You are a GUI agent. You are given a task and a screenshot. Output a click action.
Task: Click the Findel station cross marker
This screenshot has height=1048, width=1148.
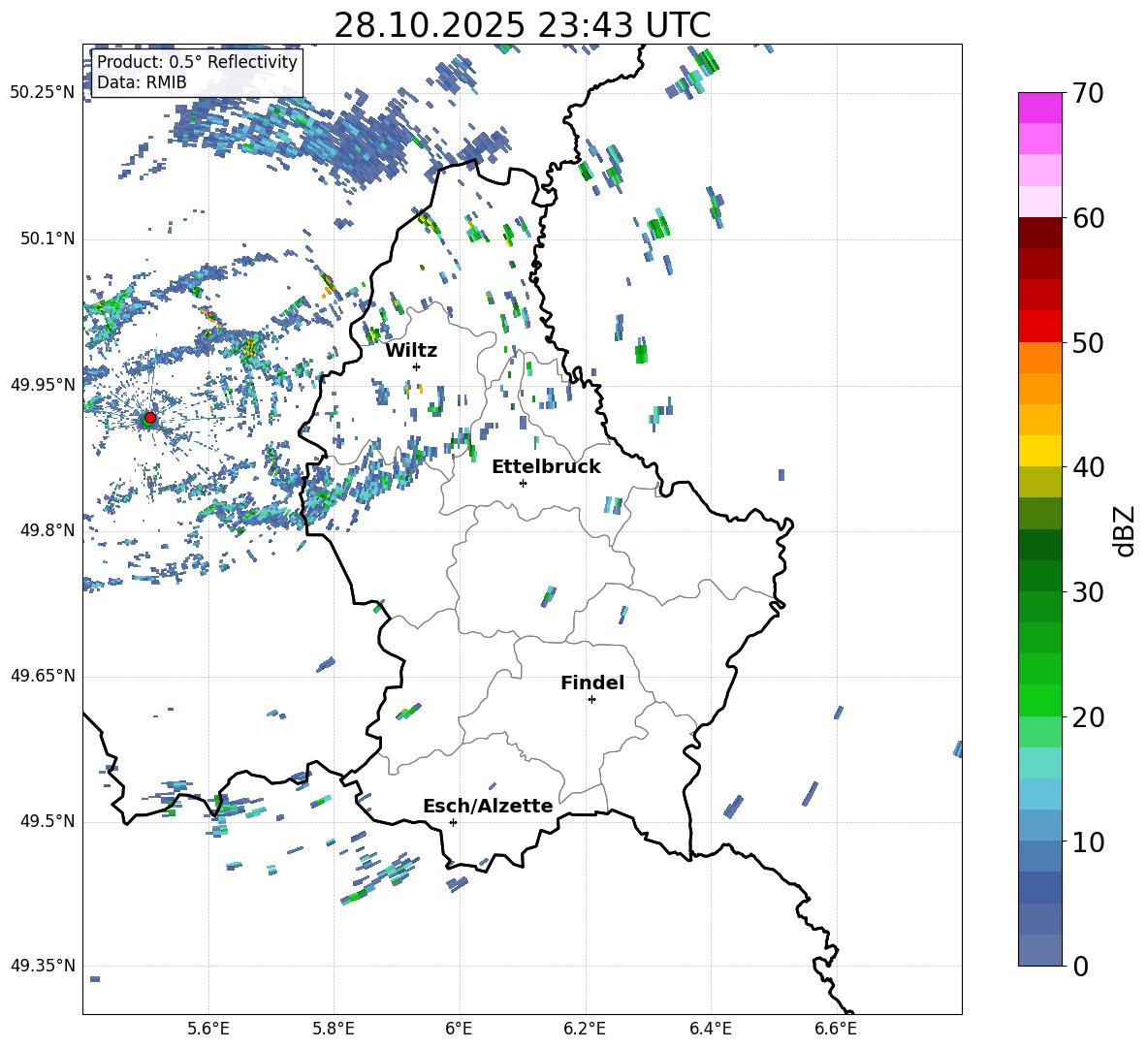point(591,699)
